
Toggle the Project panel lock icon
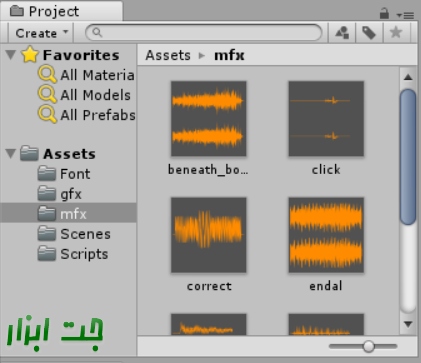pos(384,14)
